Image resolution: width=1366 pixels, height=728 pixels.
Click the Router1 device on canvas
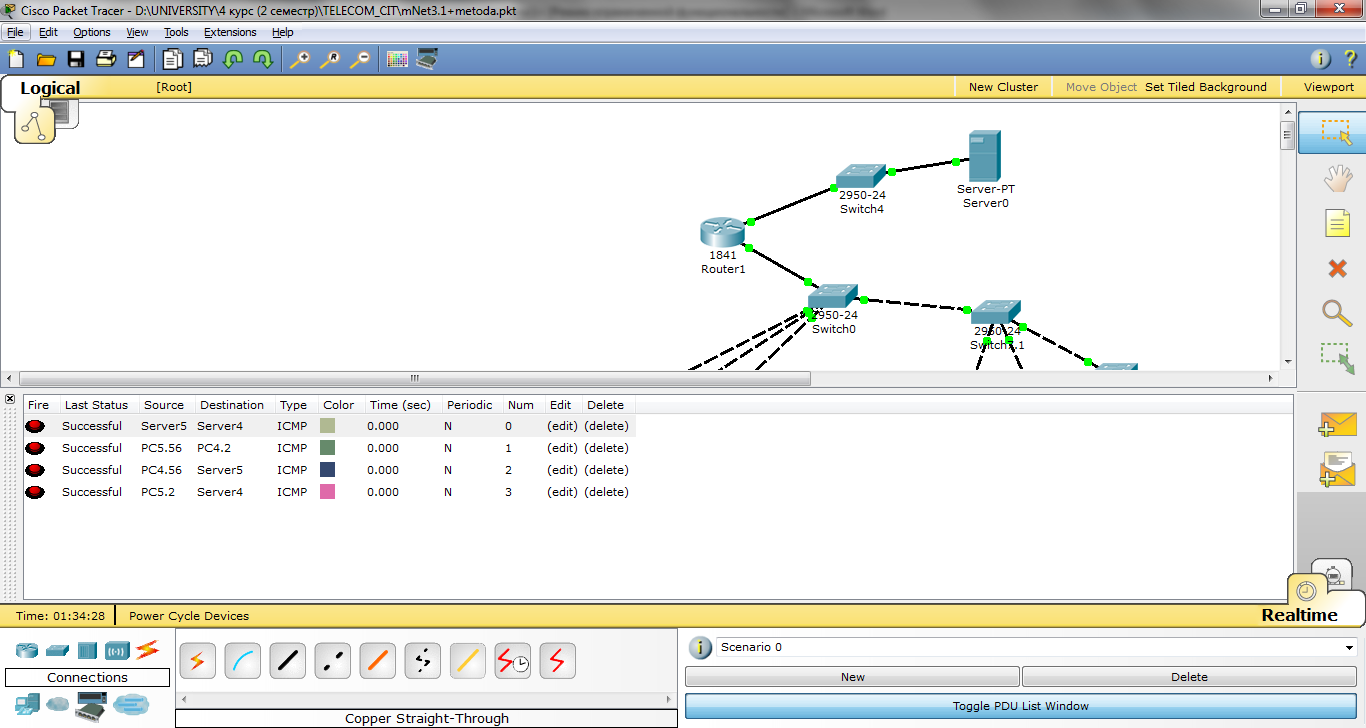pyautogui.click(x=722, y=233)
